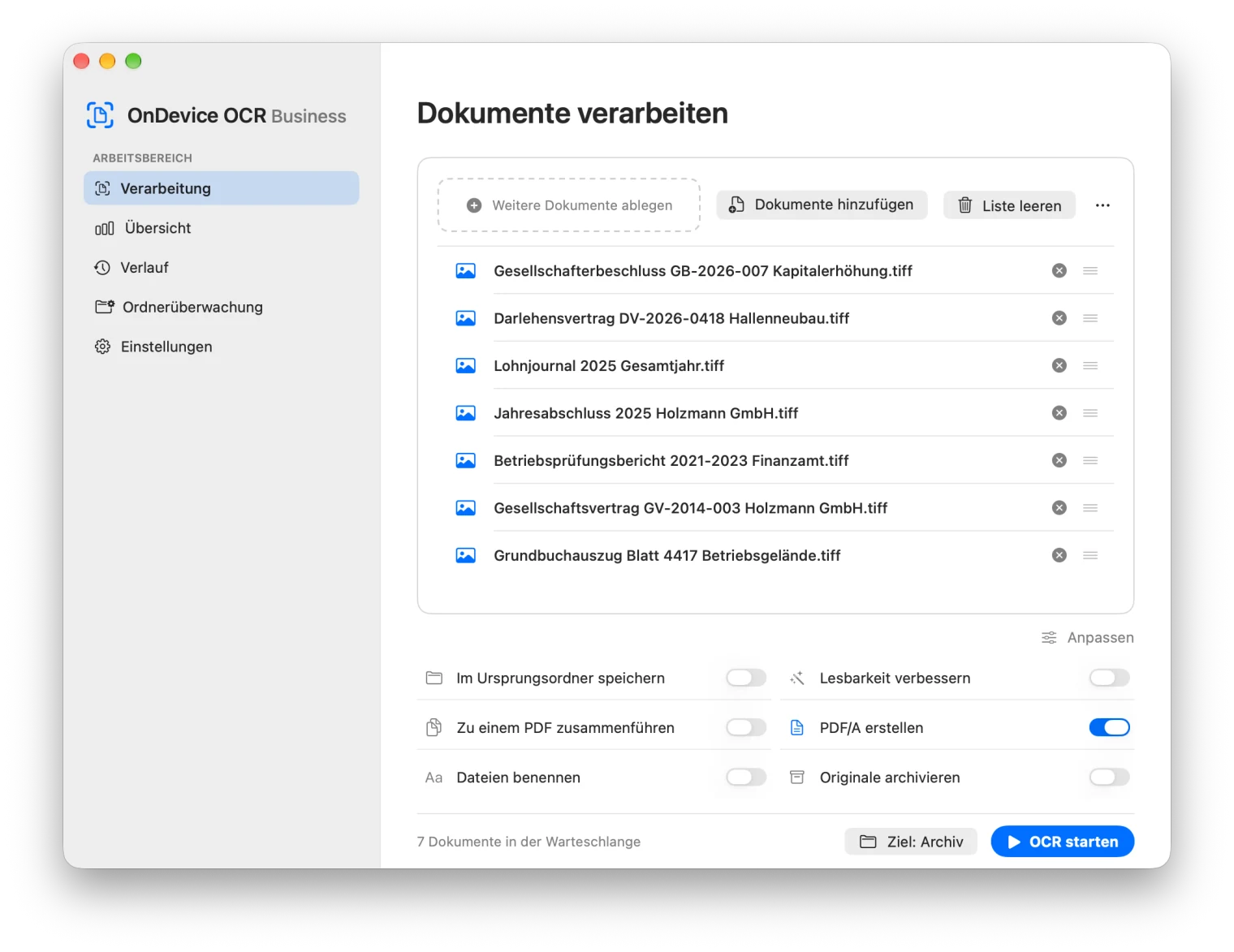This screenshot has width=1234, height=952.
Task: Open Anpassen options customization
Action: [x=1087, y=638]
